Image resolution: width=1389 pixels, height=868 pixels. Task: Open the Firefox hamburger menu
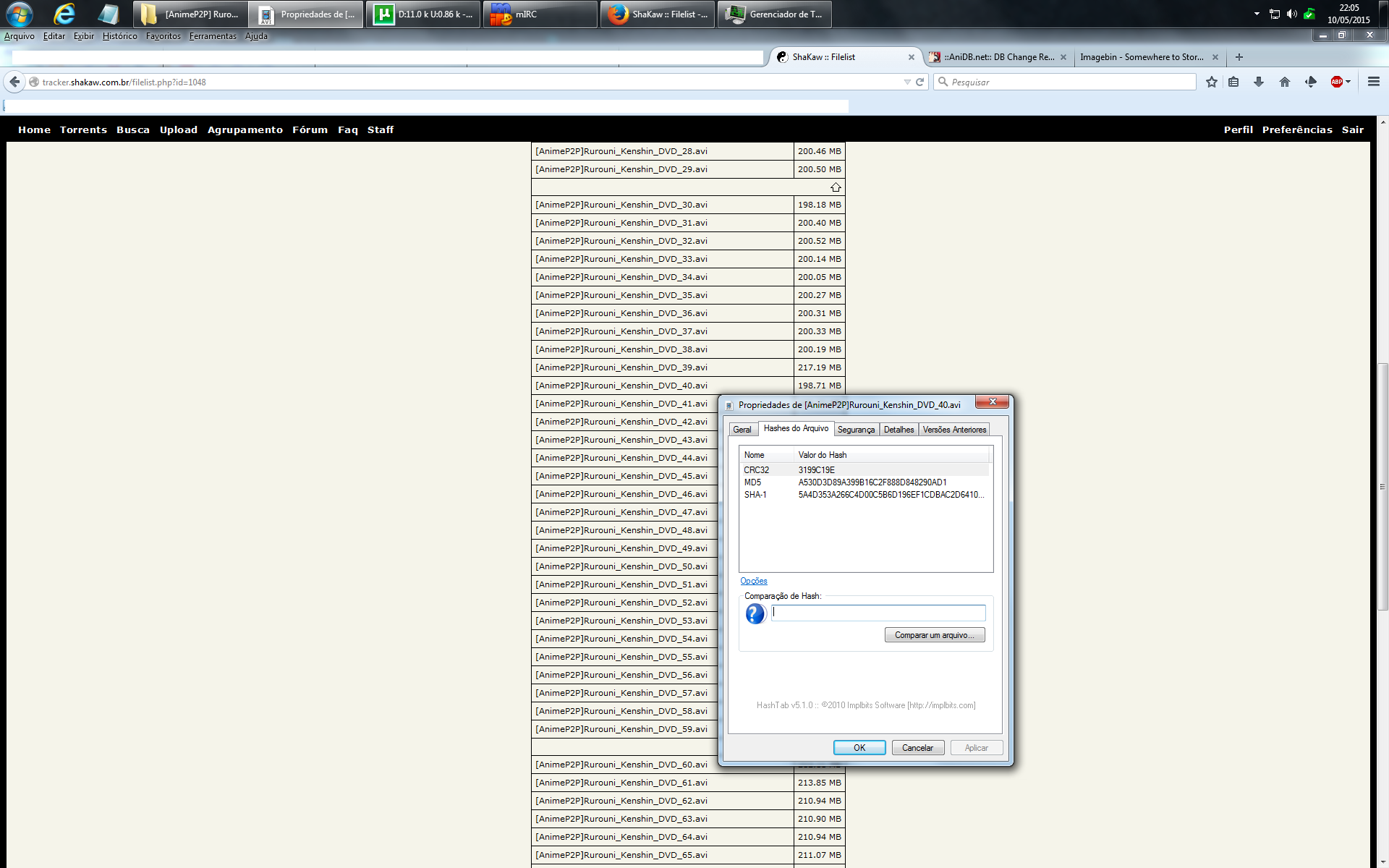(1374, 82)
